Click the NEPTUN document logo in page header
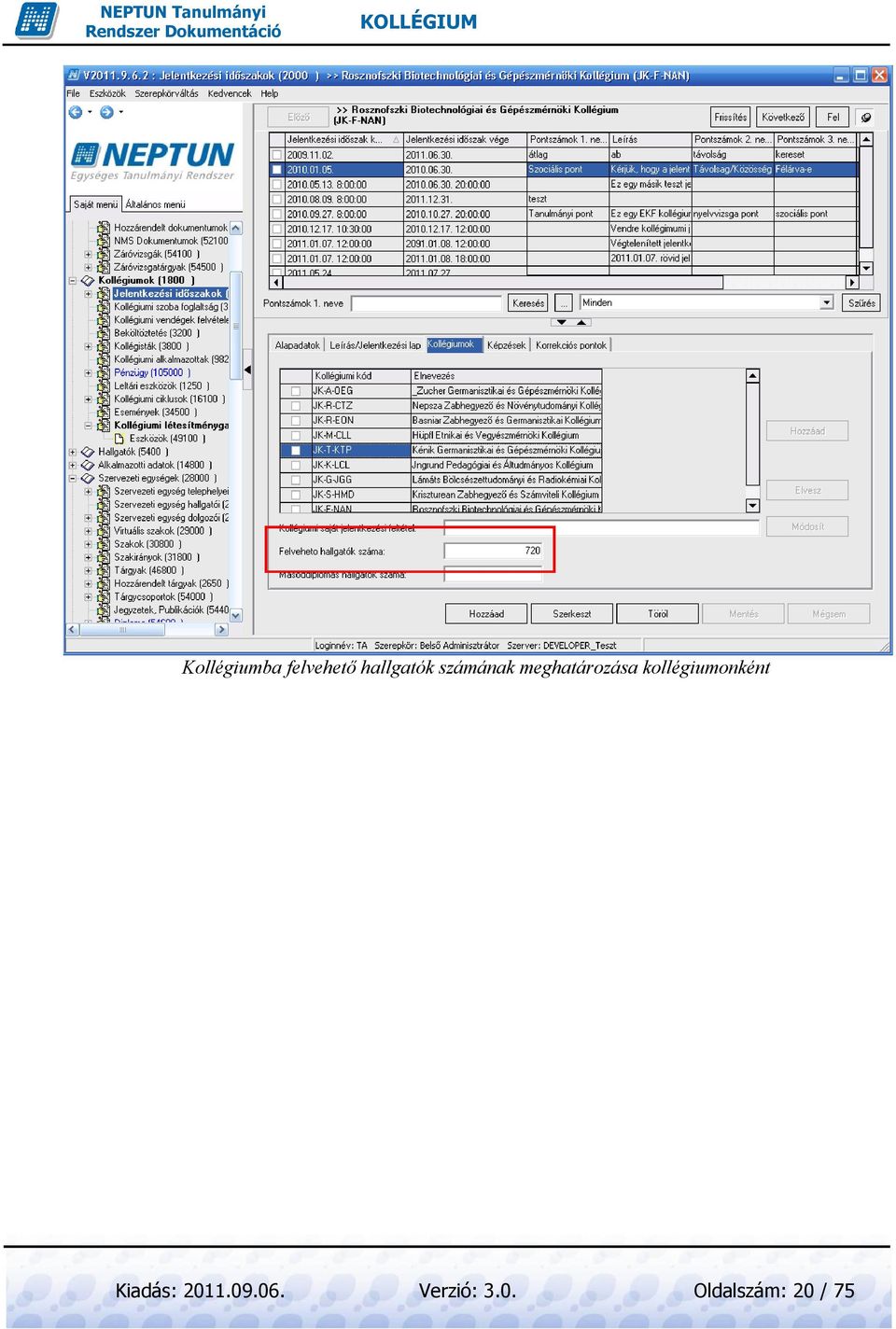896x1329 pixels. click(36, 21)
